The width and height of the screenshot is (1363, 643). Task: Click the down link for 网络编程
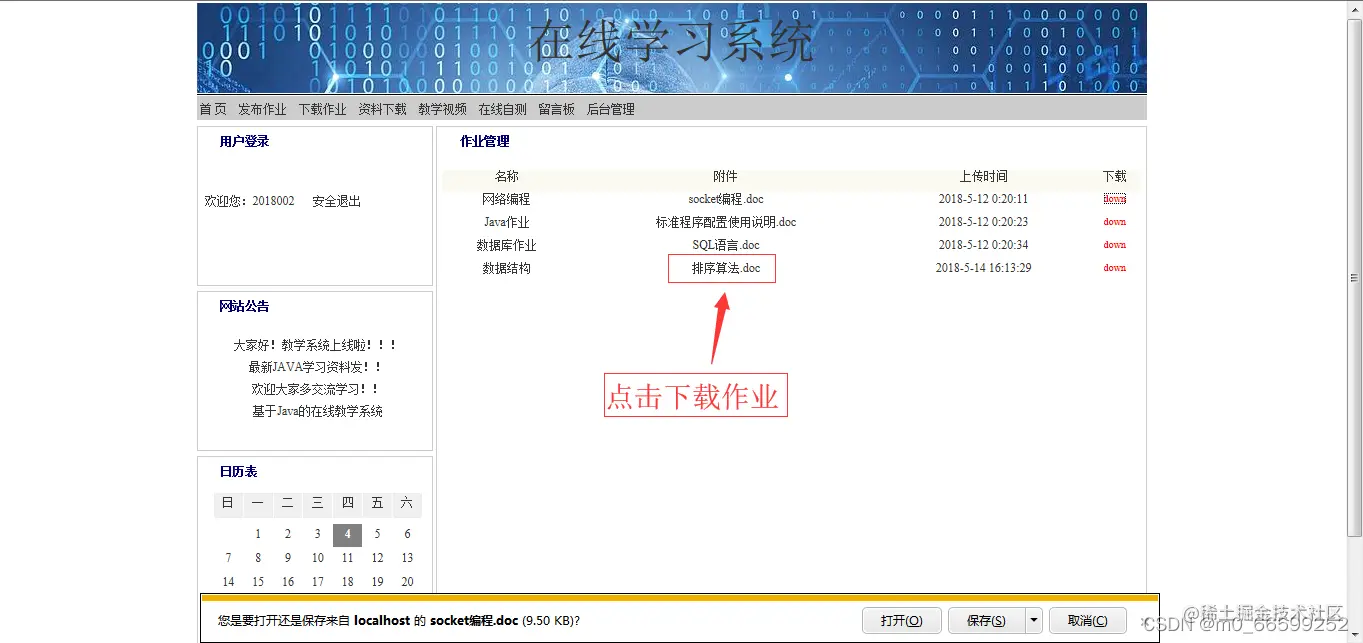point(1114,198)
